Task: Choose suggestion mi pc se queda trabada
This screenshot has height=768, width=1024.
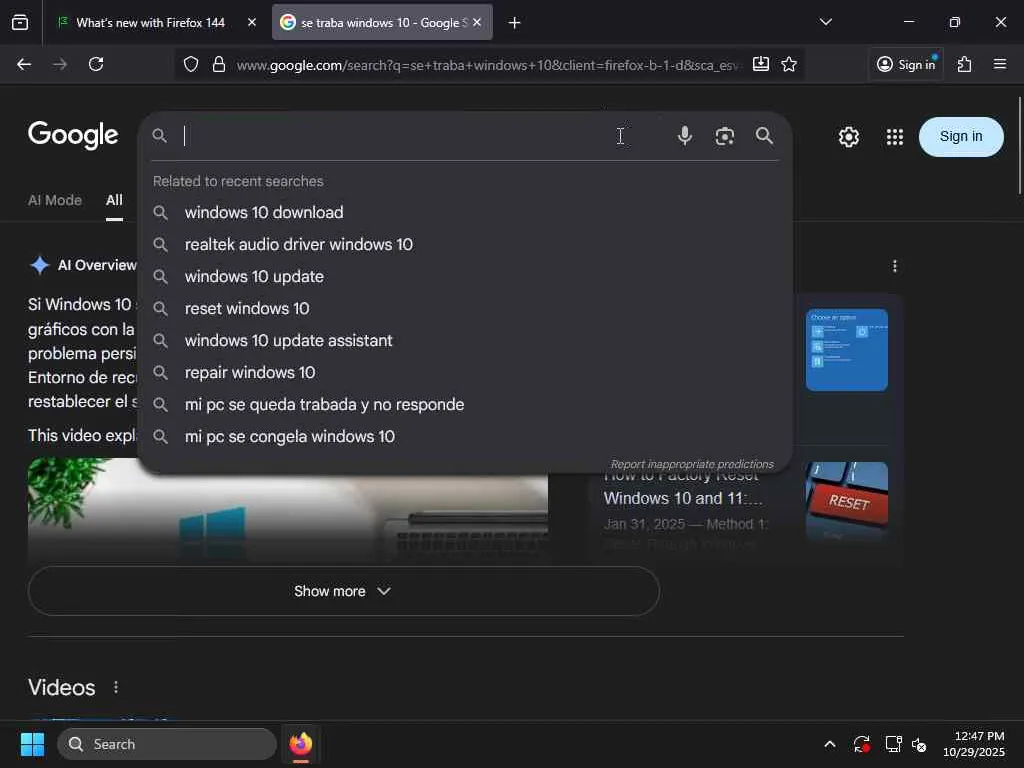Action: tap(465, 404)
